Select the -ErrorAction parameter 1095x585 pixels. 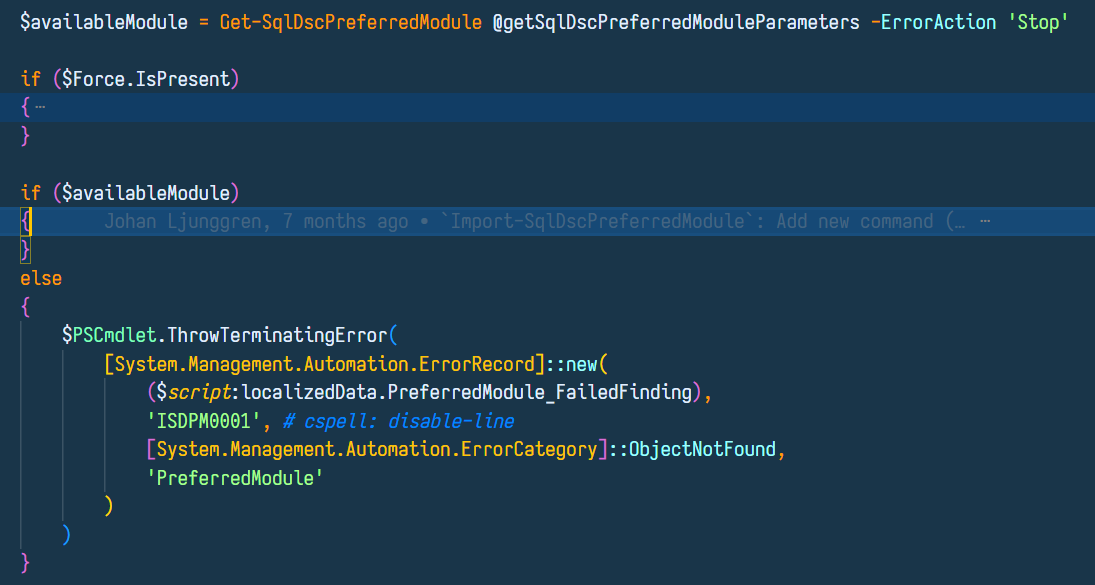[934, 22]
